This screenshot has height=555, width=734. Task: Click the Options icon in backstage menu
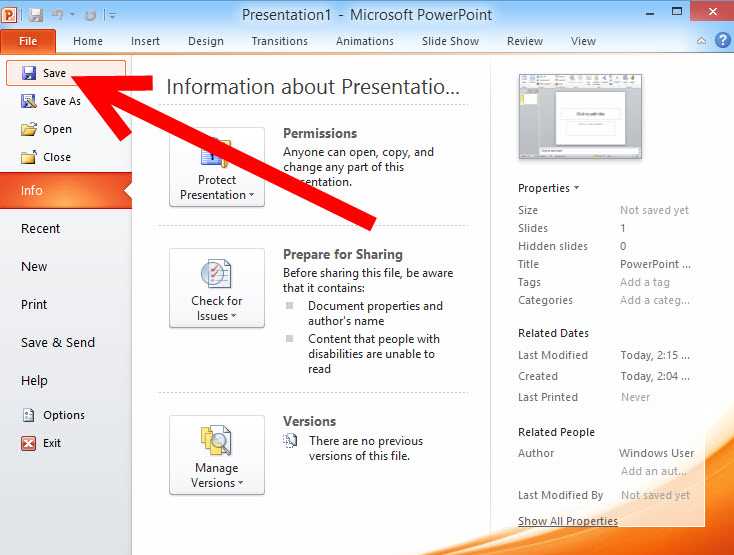[x=29, y=415]
